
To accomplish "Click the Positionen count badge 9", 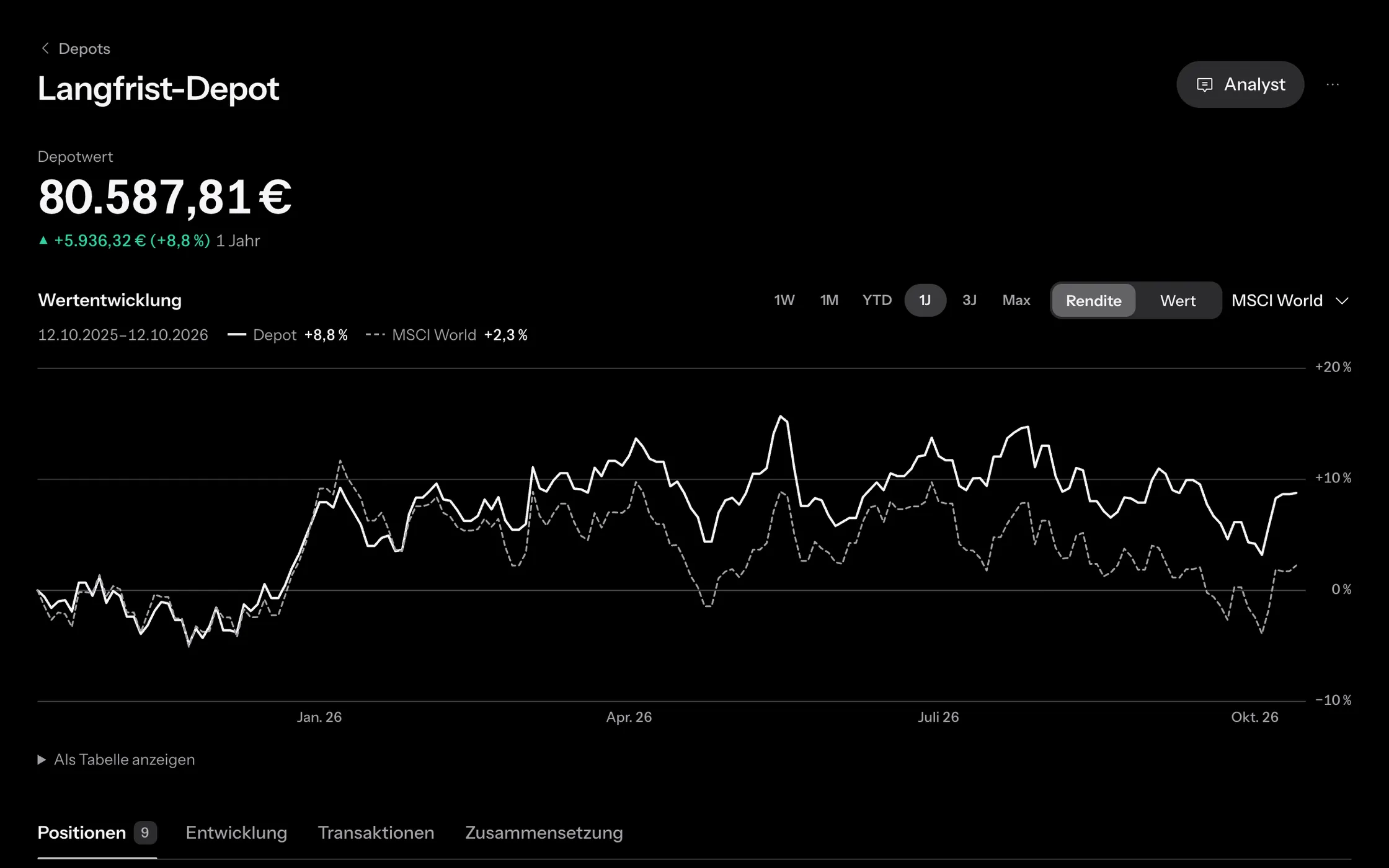I will click(145, 832).
